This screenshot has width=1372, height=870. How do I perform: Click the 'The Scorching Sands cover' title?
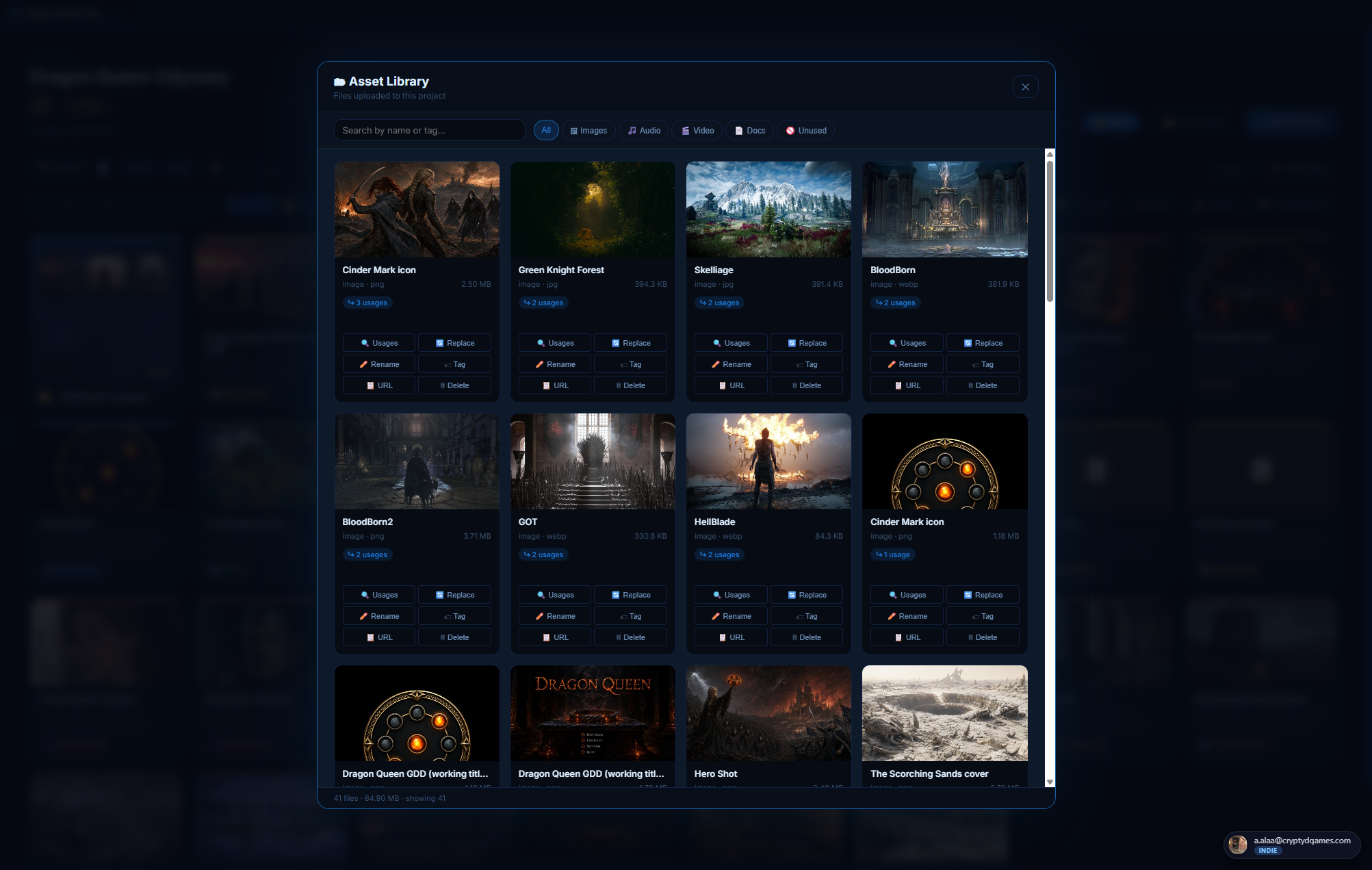929,773
